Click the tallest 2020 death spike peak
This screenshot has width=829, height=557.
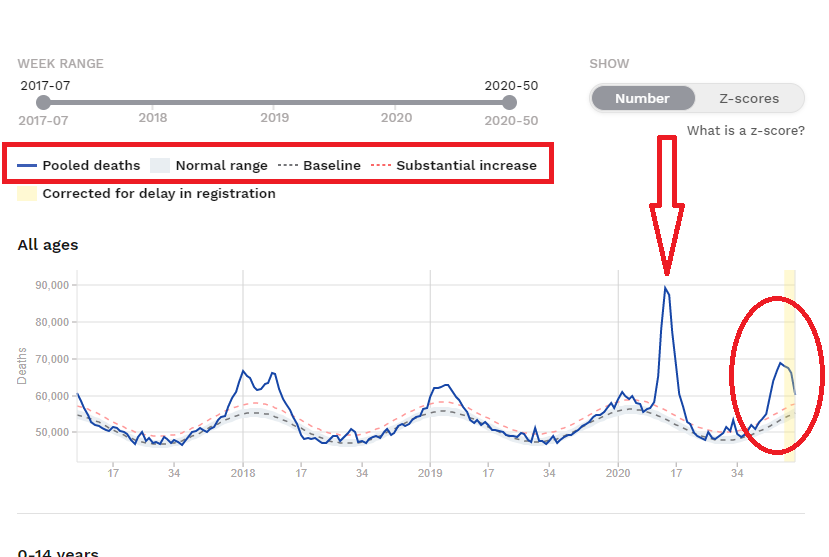(665, 288)
